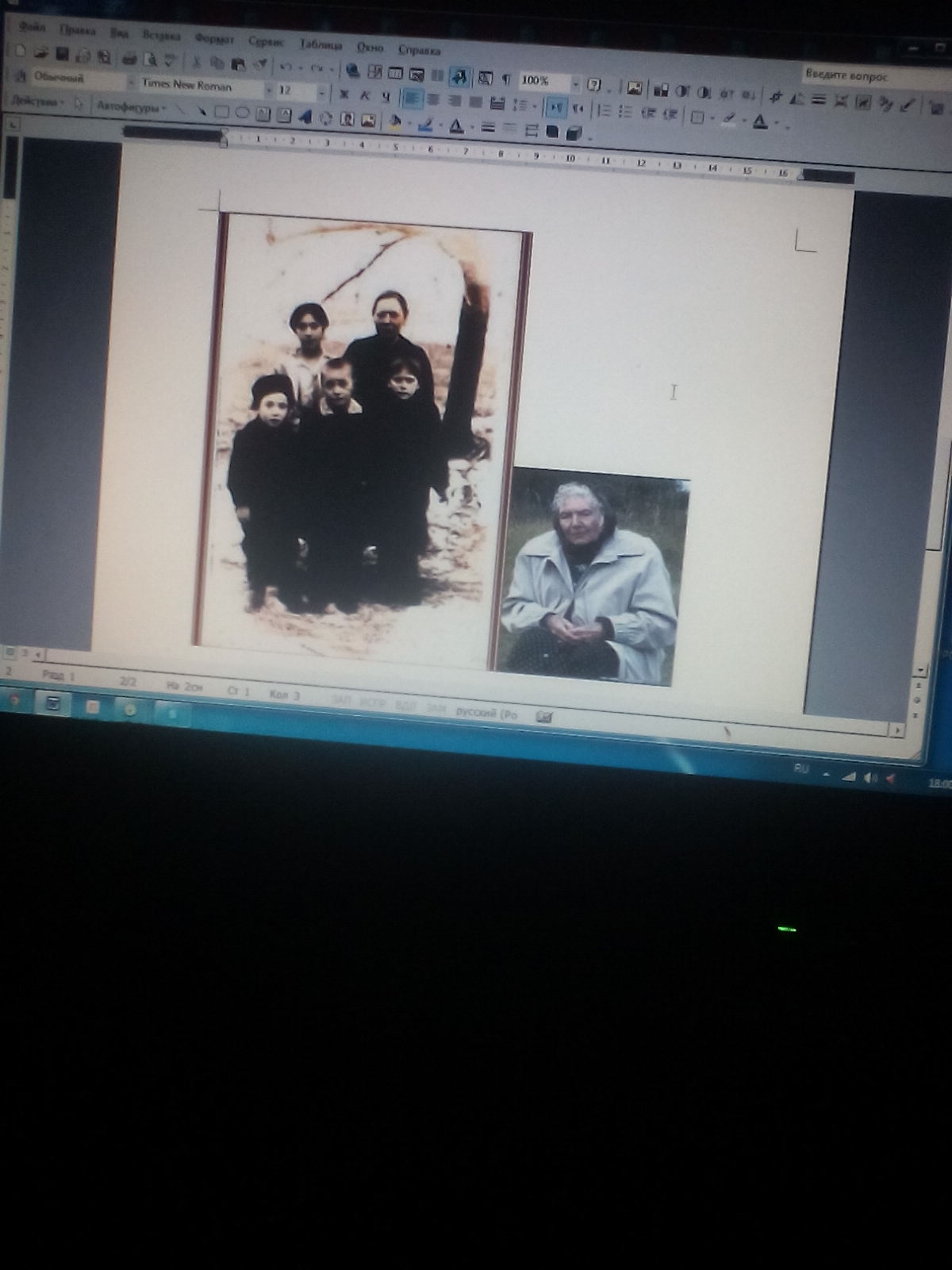
Task: Save the document with the floppy icon
Action: pos(62,54)
